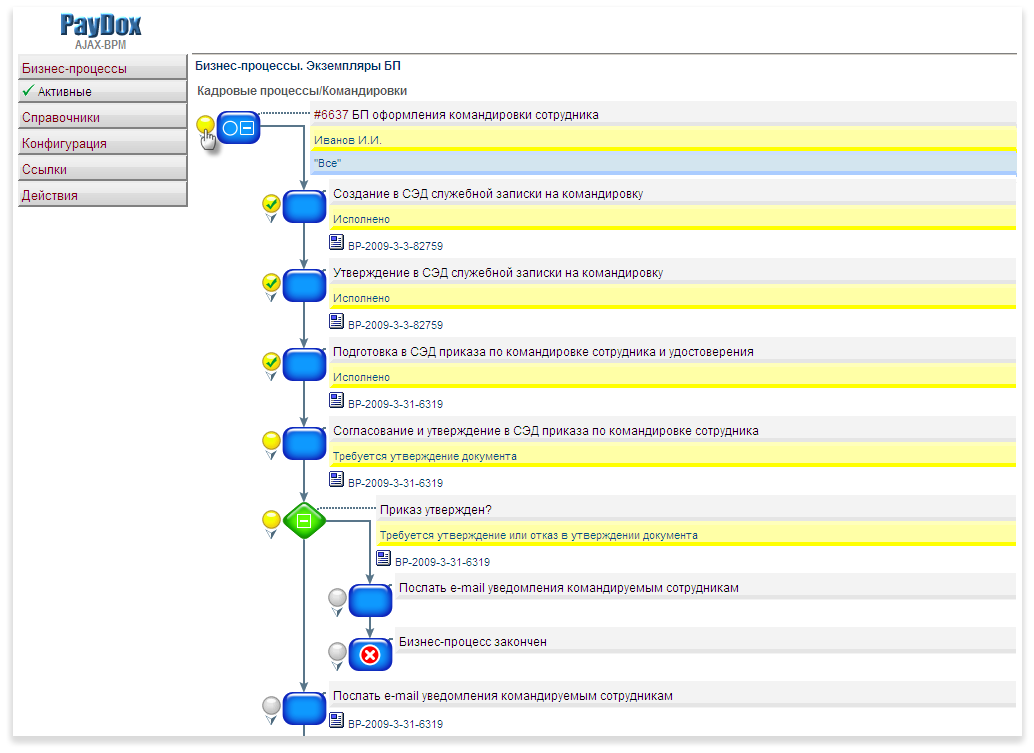
Task: Open document icon in the Подготовка step
Action: 336,401
